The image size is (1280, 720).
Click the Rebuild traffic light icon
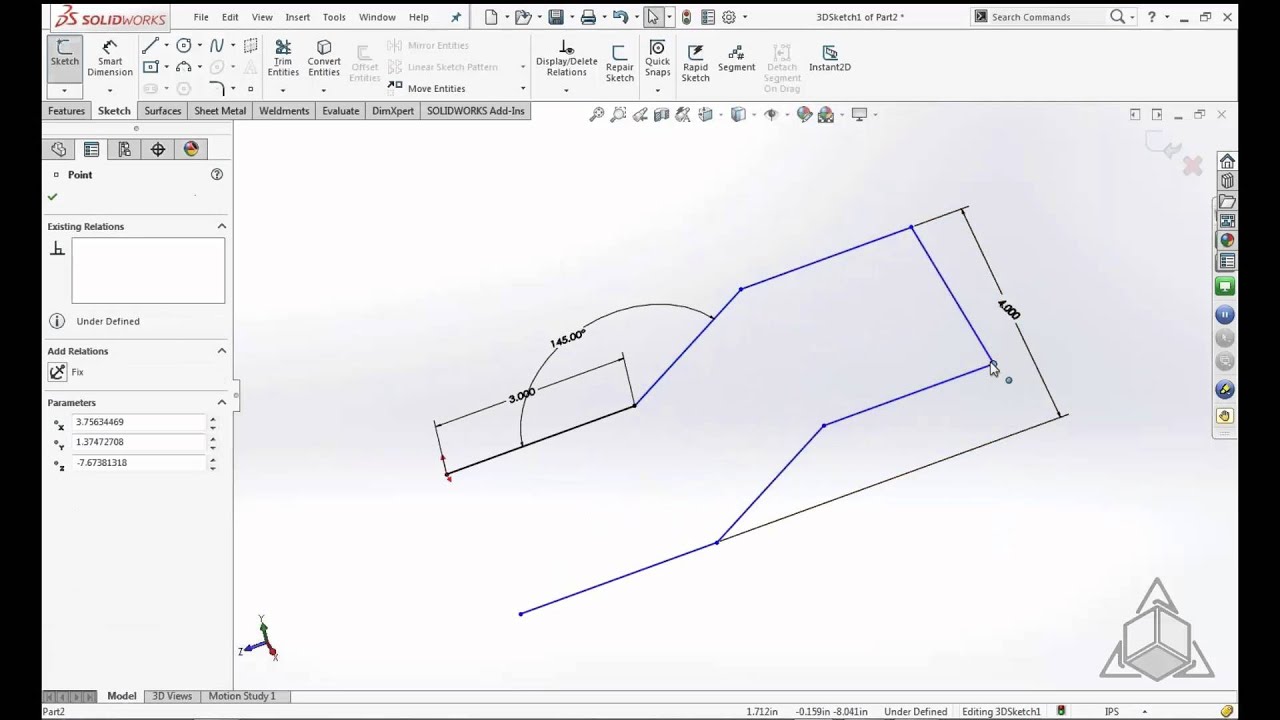686,17
